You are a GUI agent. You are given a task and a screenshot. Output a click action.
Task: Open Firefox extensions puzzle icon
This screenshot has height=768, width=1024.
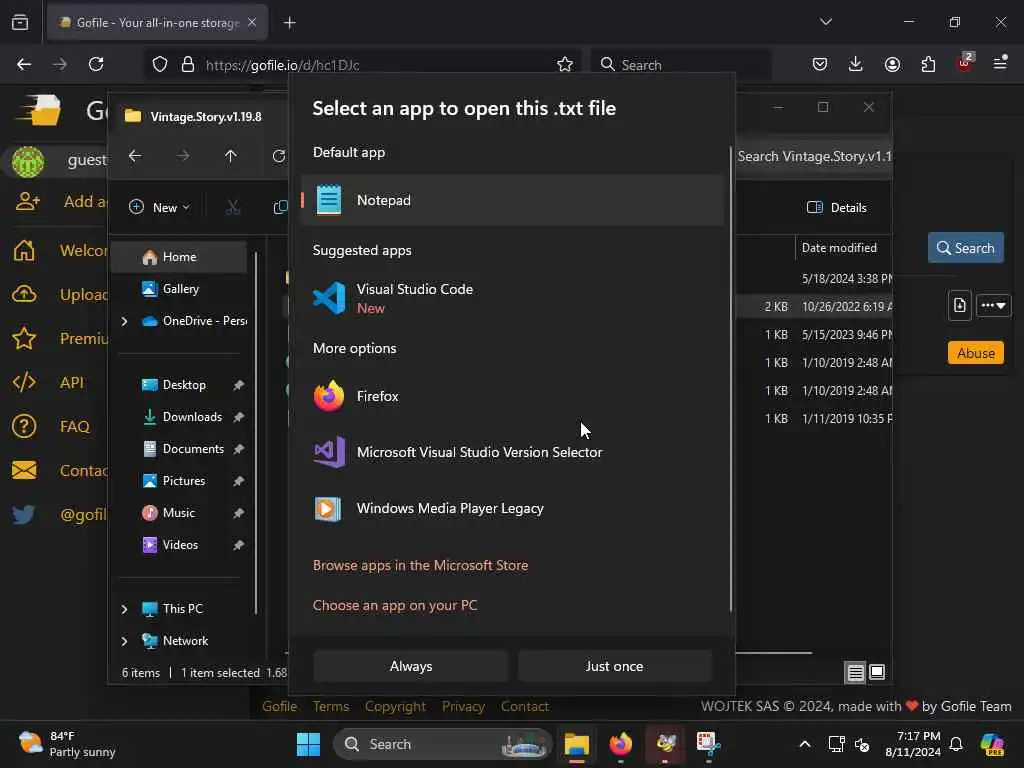tap(928, 64)
